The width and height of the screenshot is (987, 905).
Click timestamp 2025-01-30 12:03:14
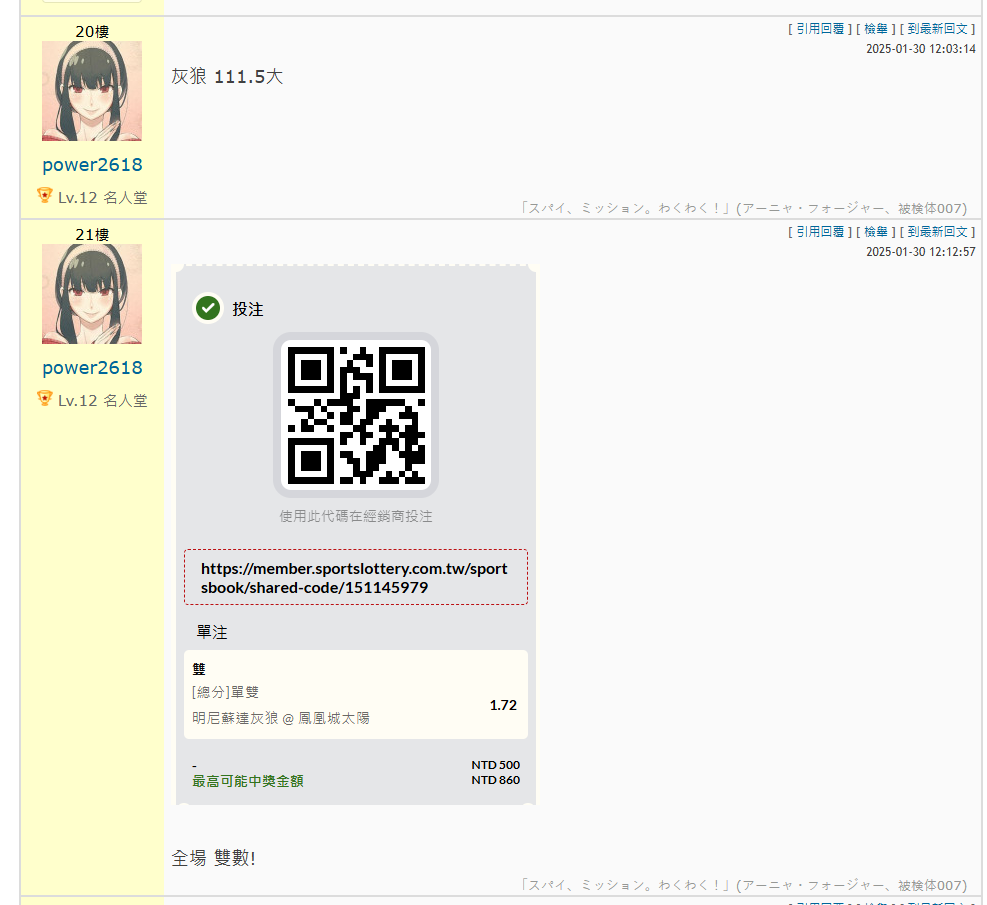(921, 49)
